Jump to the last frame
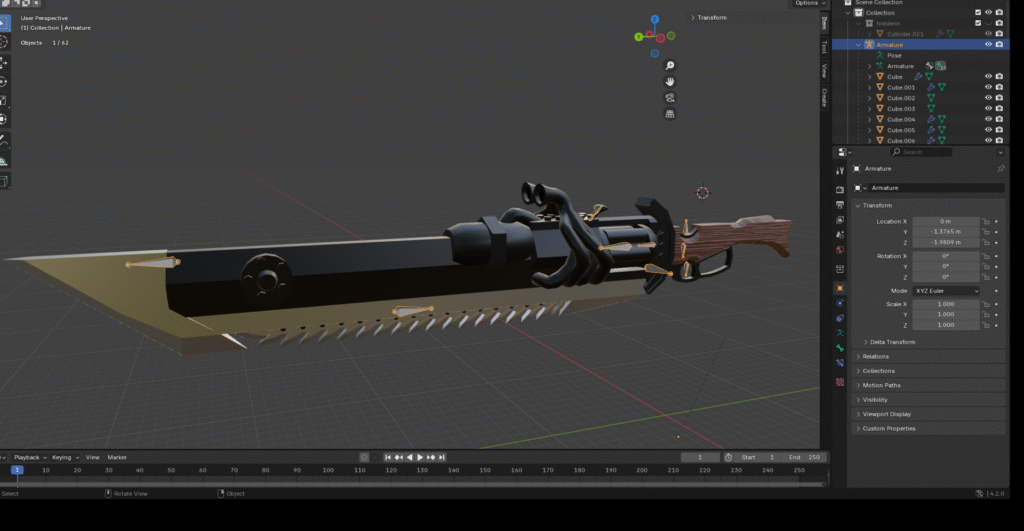The height and width of the screenshot is (531, 1024). (x=442, y=457)
